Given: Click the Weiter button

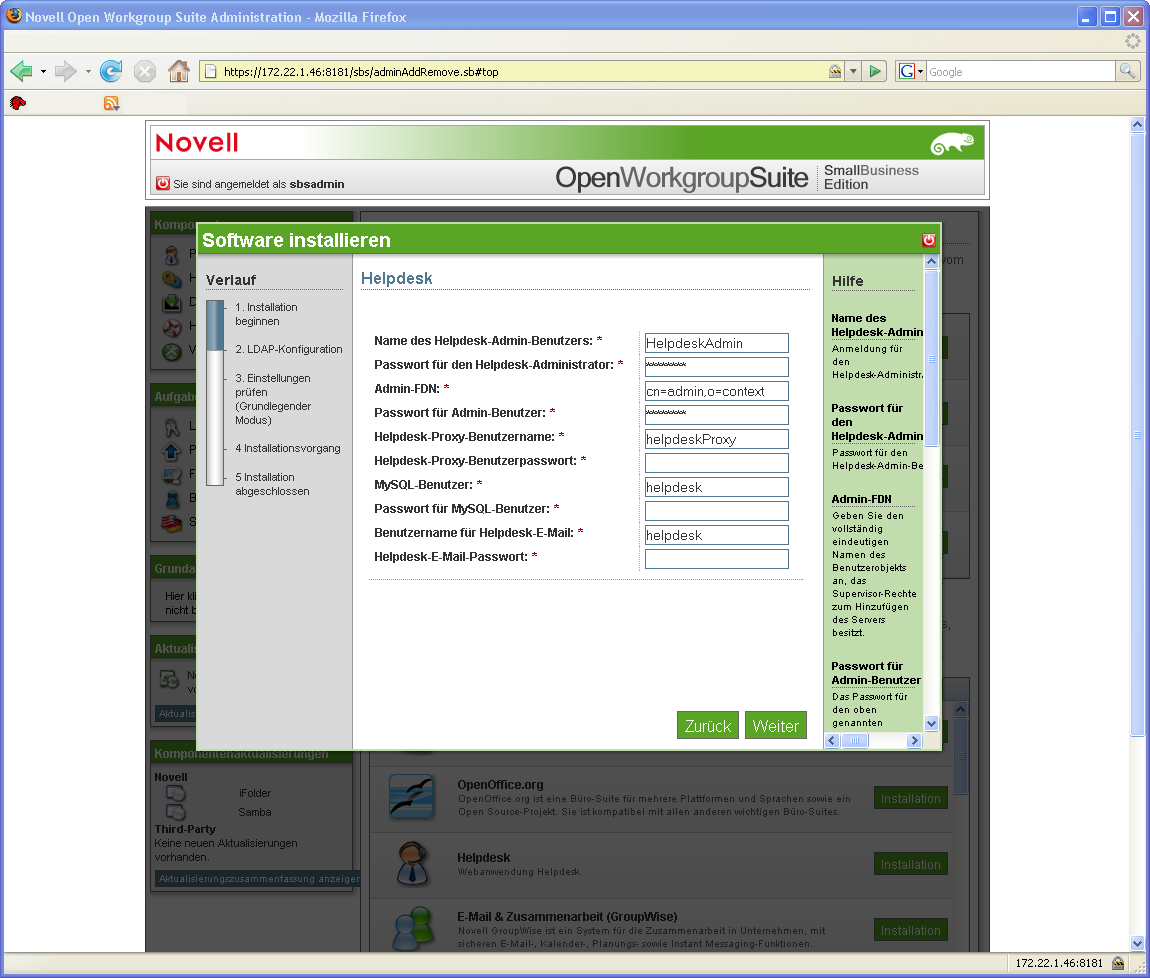Looking at the screenshot, I should [x=775, y=726].
